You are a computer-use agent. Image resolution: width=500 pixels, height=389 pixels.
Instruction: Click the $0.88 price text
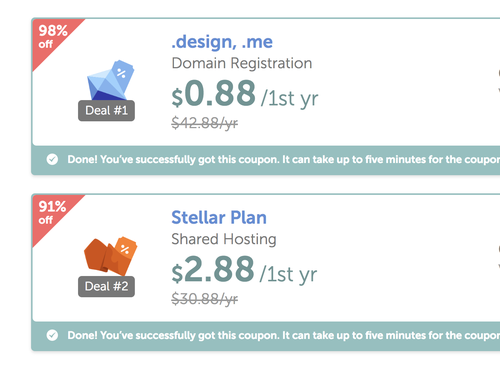tap(214, 93)
